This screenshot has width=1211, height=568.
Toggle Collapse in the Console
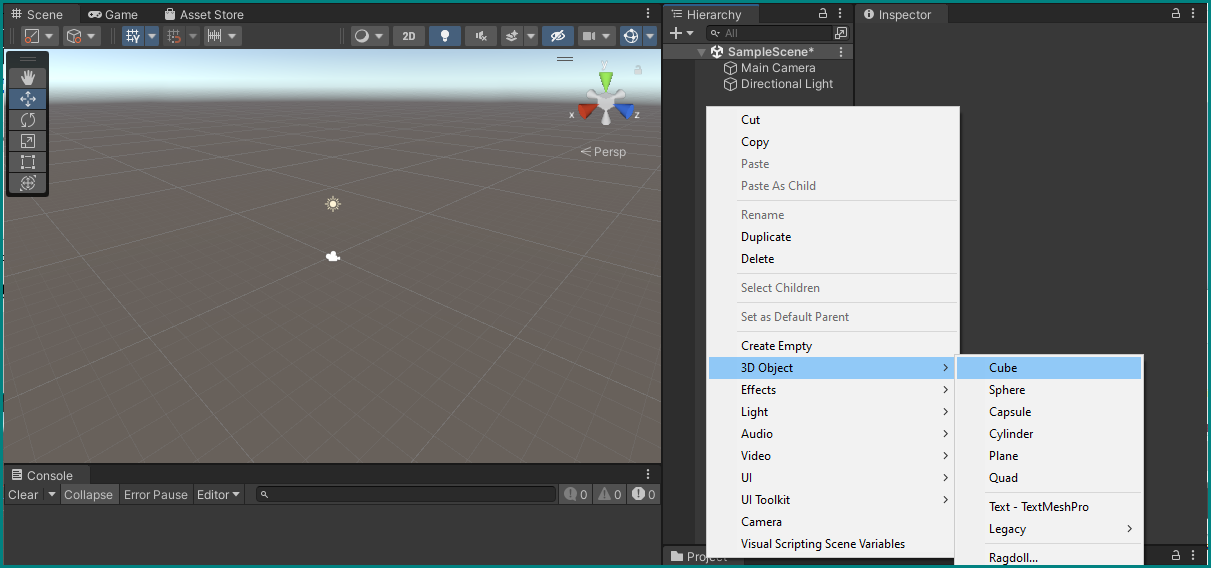[88, 495]
